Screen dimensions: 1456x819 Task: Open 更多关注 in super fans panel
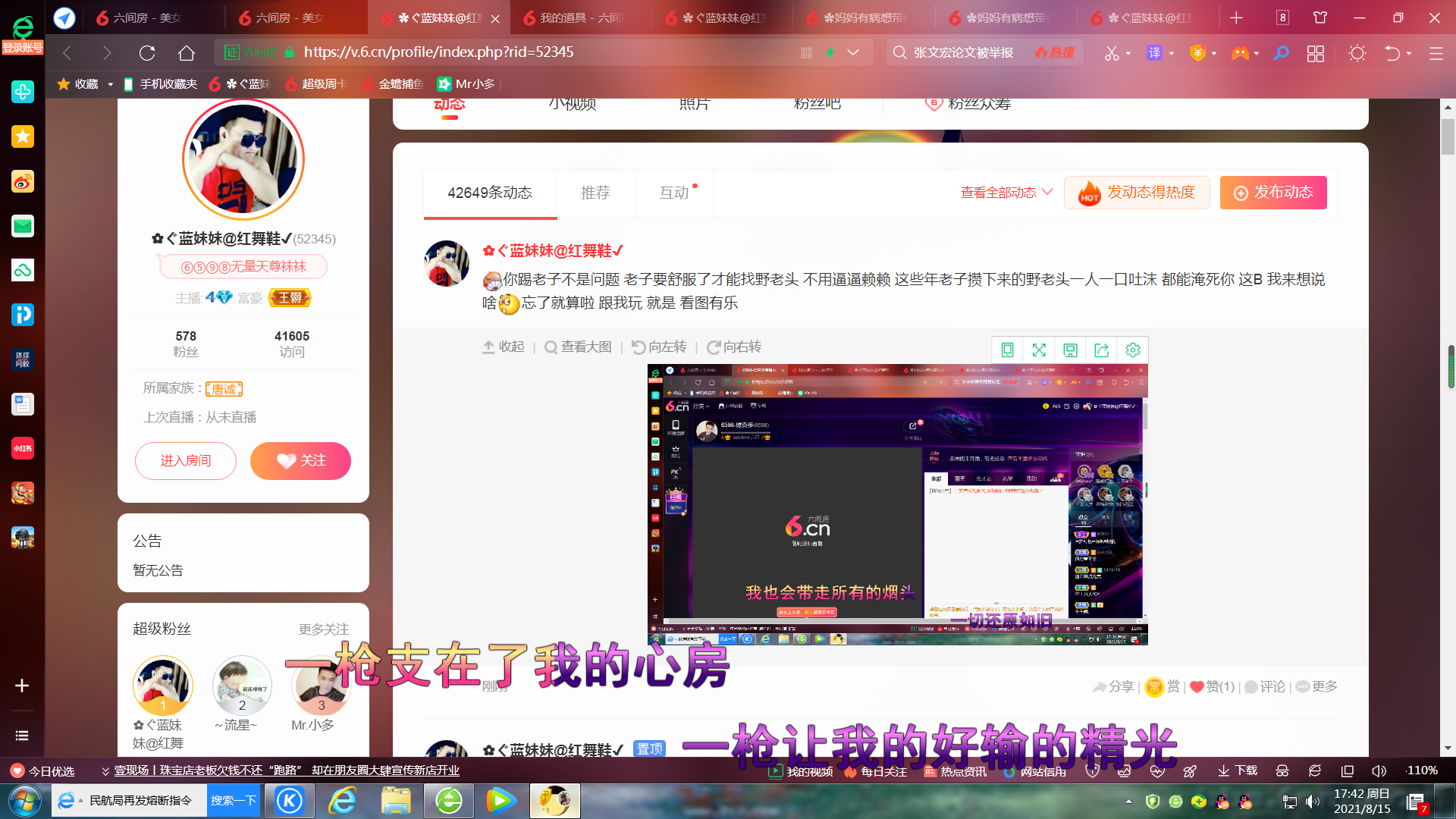coord(324,629)
